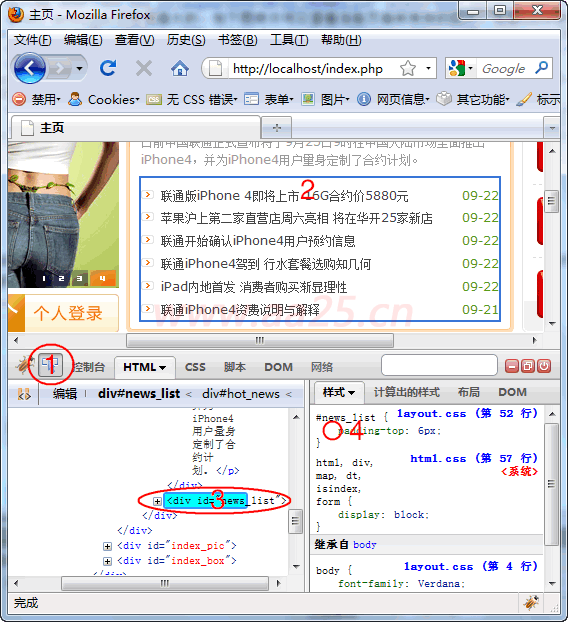The image size is (568, 622).
Task: Switch to the 脚本 panel tab
Action: click(x=235, y=367)
